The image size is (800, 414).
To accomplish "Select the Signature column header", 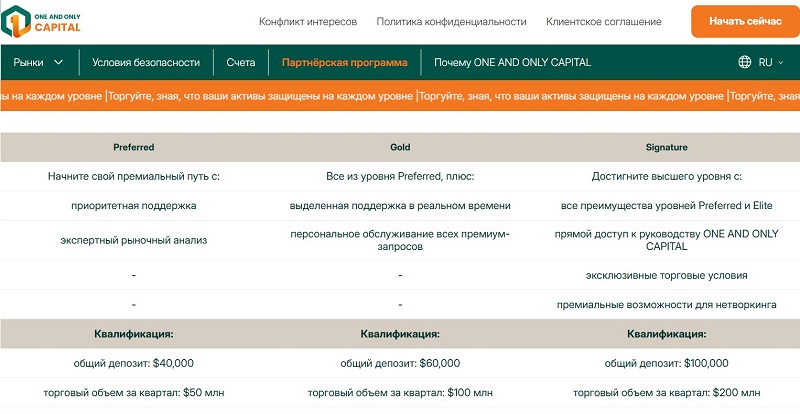I will 666,147.
